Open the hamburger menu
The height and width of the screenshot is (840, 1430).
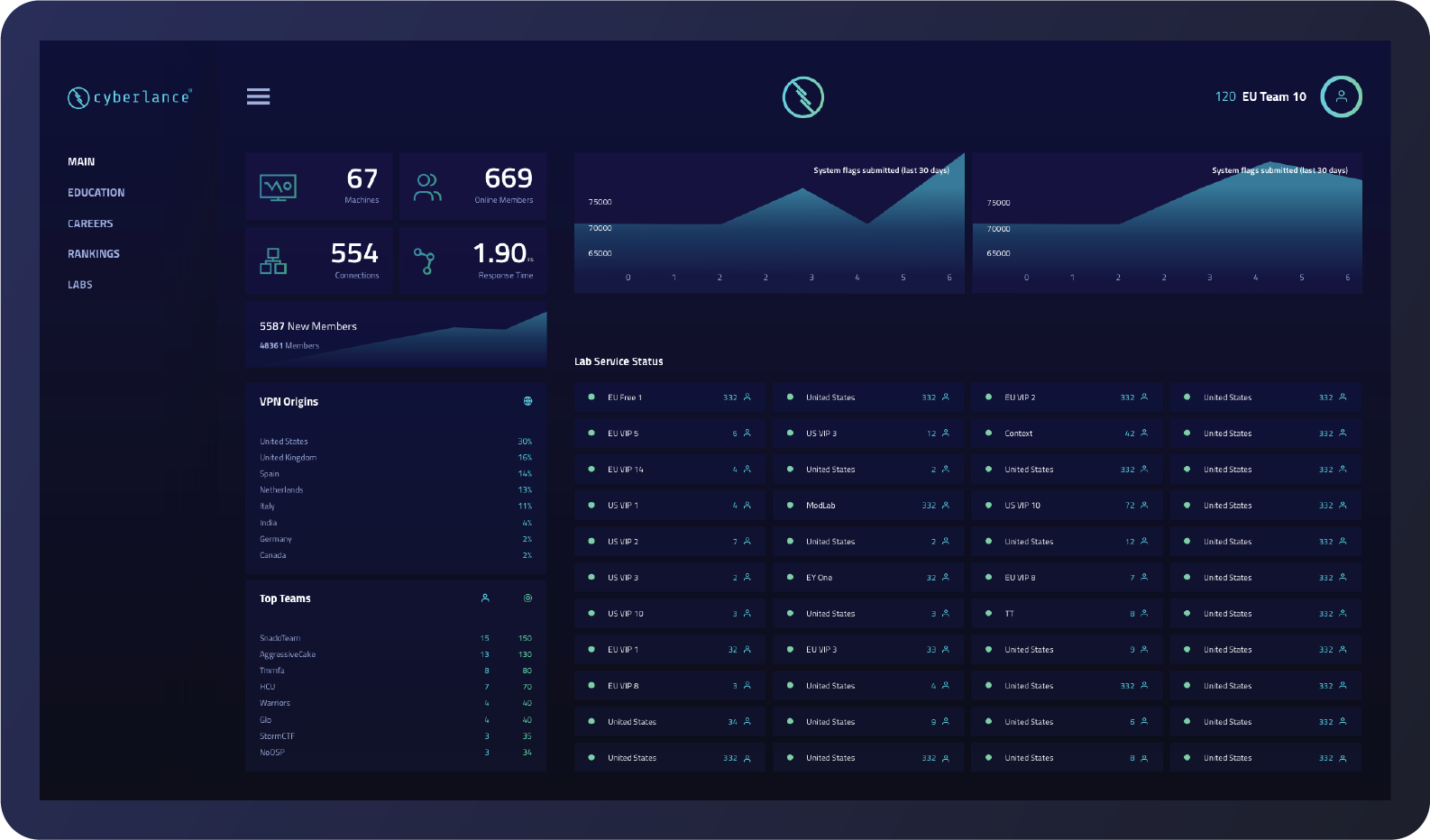[258, 96]
